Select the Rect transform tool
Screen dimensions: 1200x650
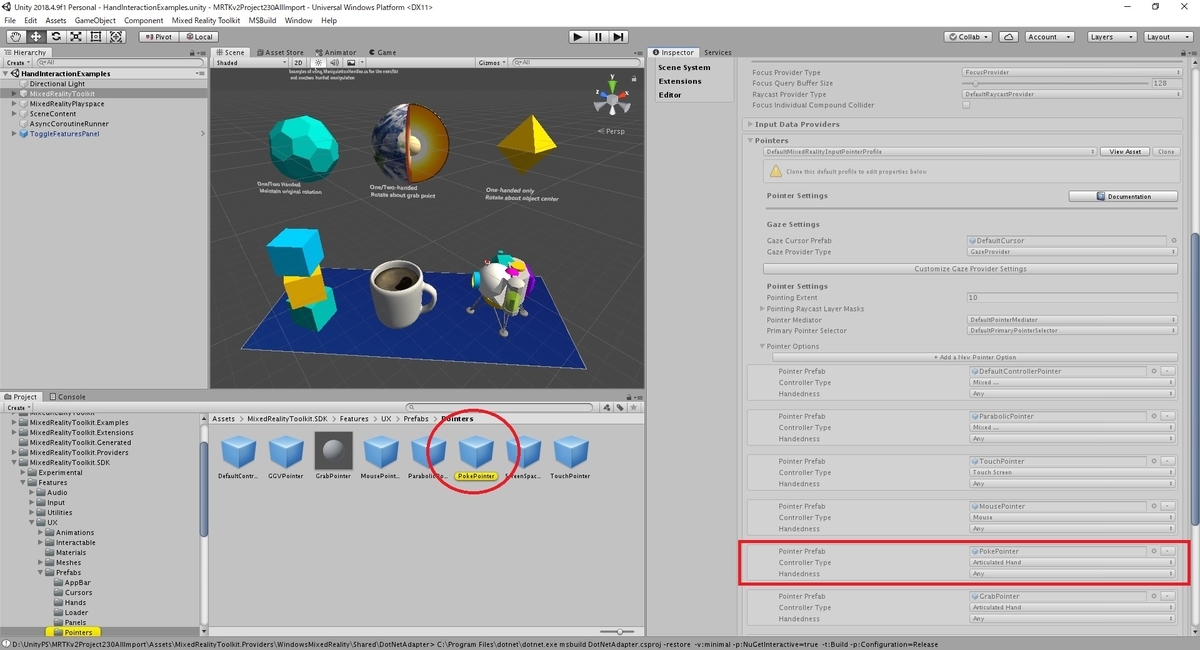(x=96, y=36)
